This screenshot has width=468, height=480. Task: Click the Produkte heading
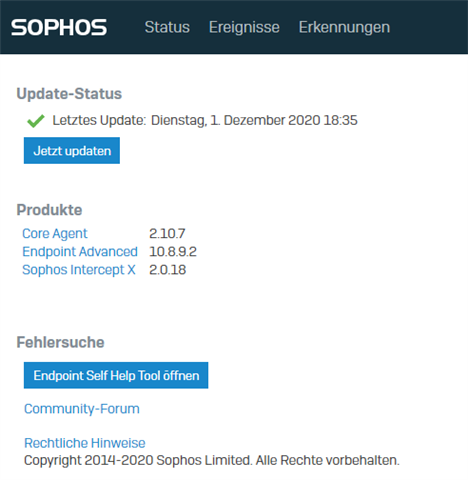click(49, 210)
